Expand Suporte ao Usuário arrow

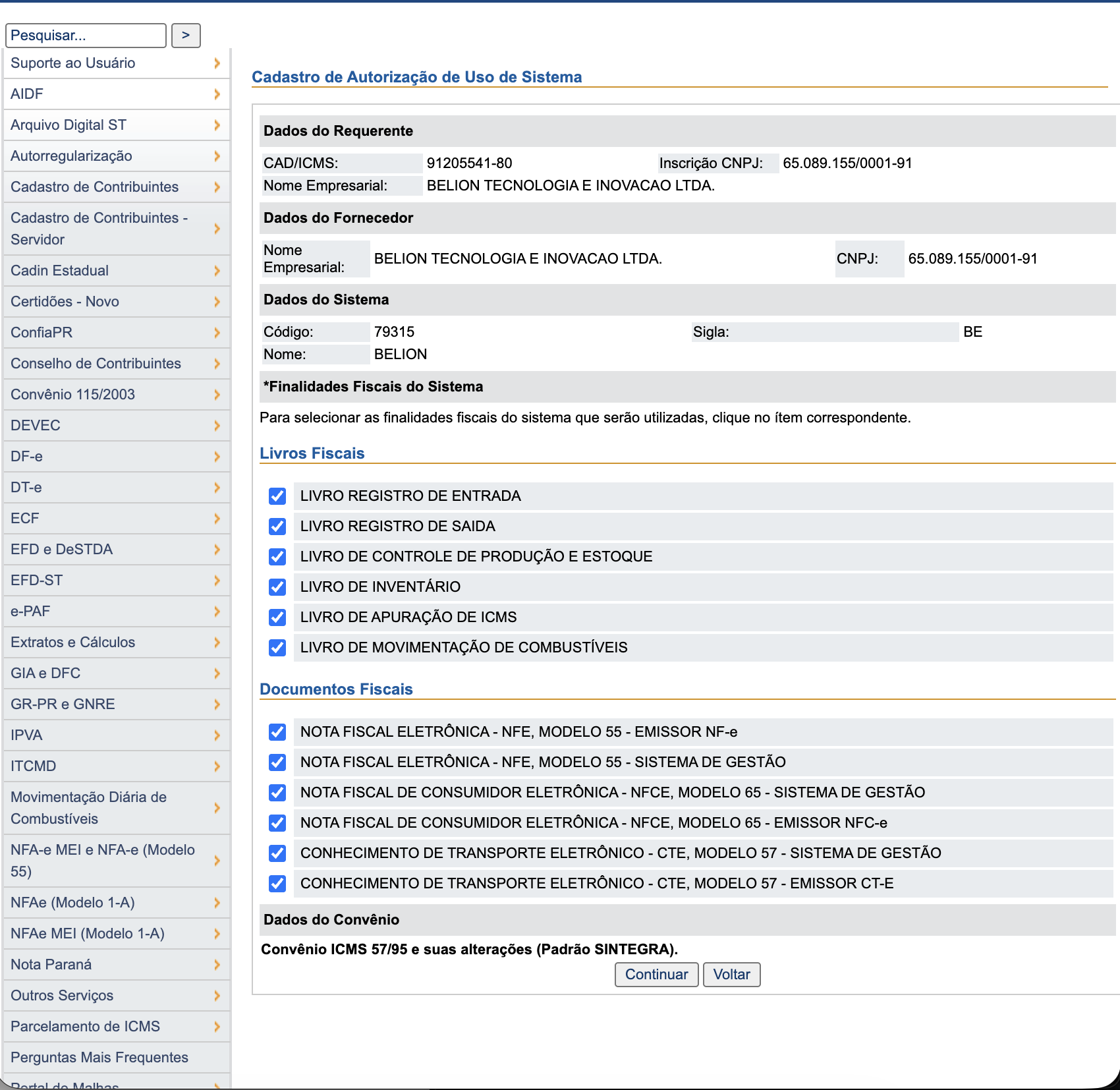pos(217,63)
